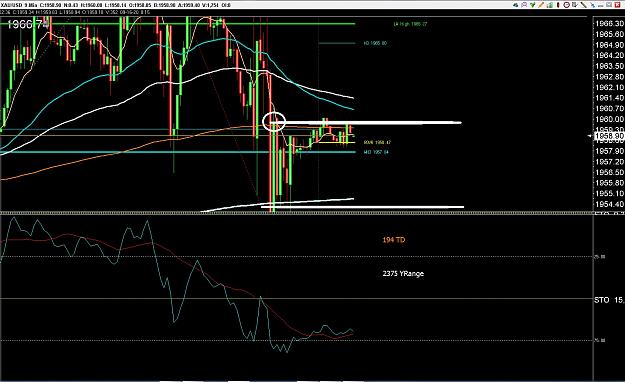Image resolution: width=625 pixels, height=382 pixels.
Task: Click the C:1958.90 close value in title bar
Action: coord(51,5)
